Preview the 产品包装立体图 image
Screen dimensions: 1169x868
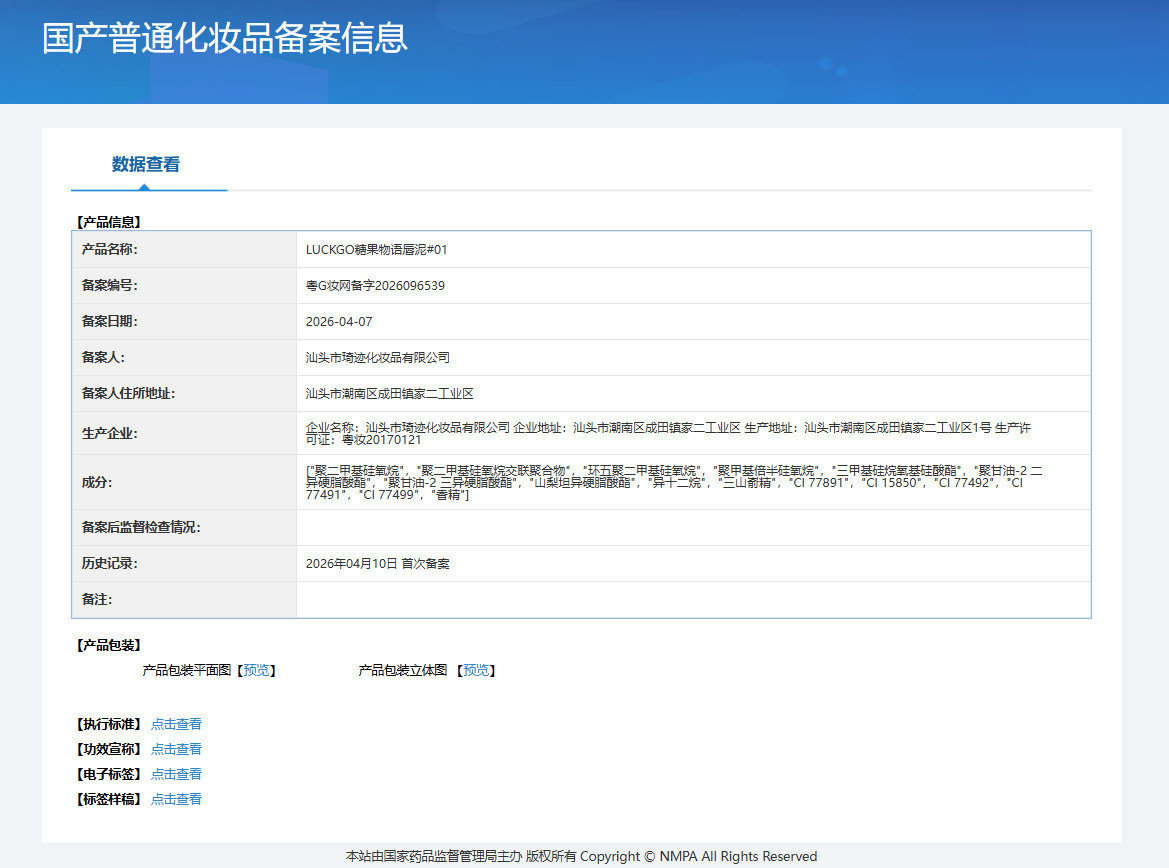click(x=476, y=670)
